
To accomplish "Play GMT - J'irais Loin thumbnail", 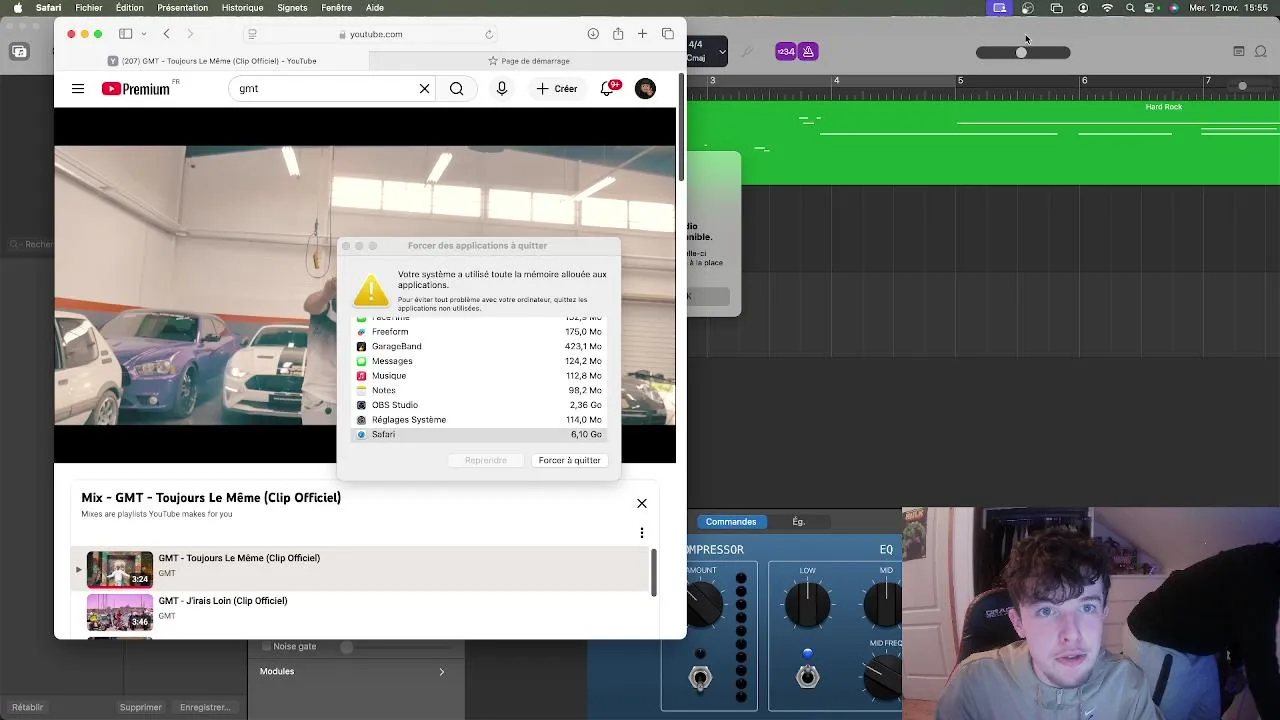I will click(120, 612).
